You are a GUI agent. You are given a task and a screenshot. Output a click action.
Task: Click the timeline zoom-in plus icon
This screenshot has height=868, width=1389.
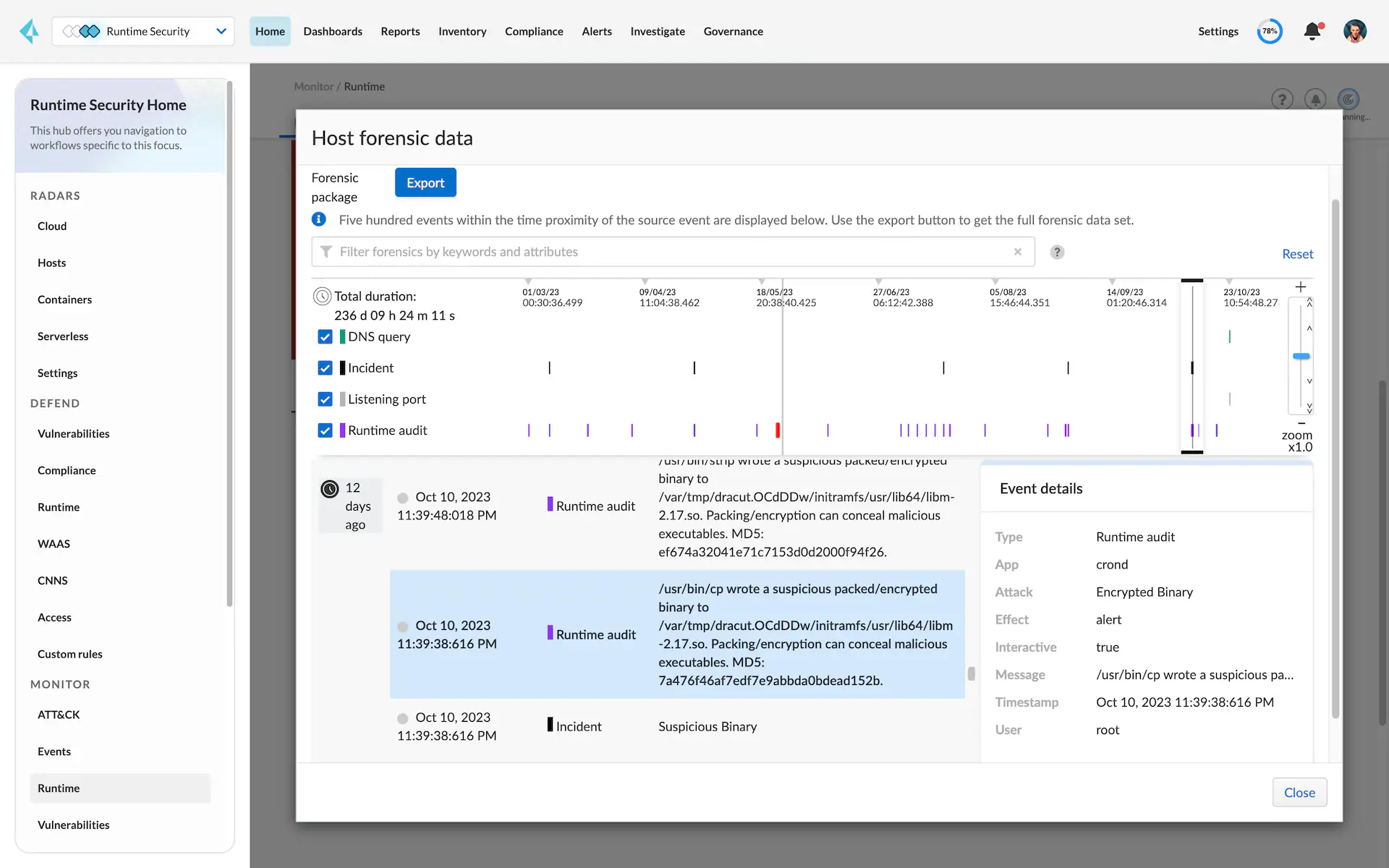pos(1300,287)
